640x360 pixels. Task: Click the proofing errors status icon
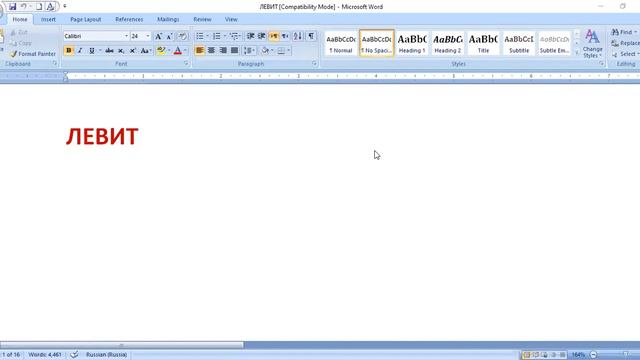[74, 355]
